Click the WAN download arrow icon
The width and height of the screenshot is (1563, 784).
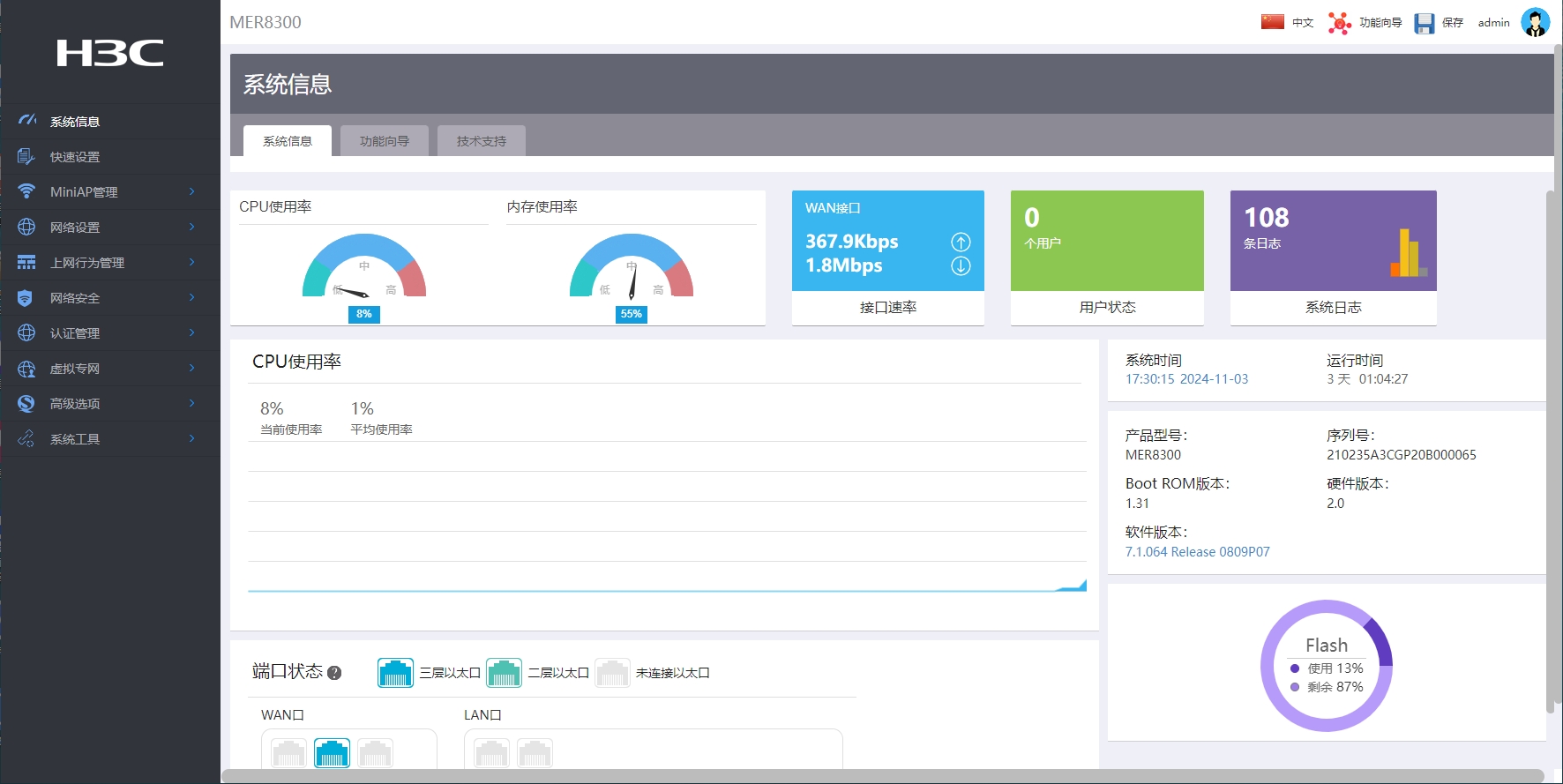(961, 265)
